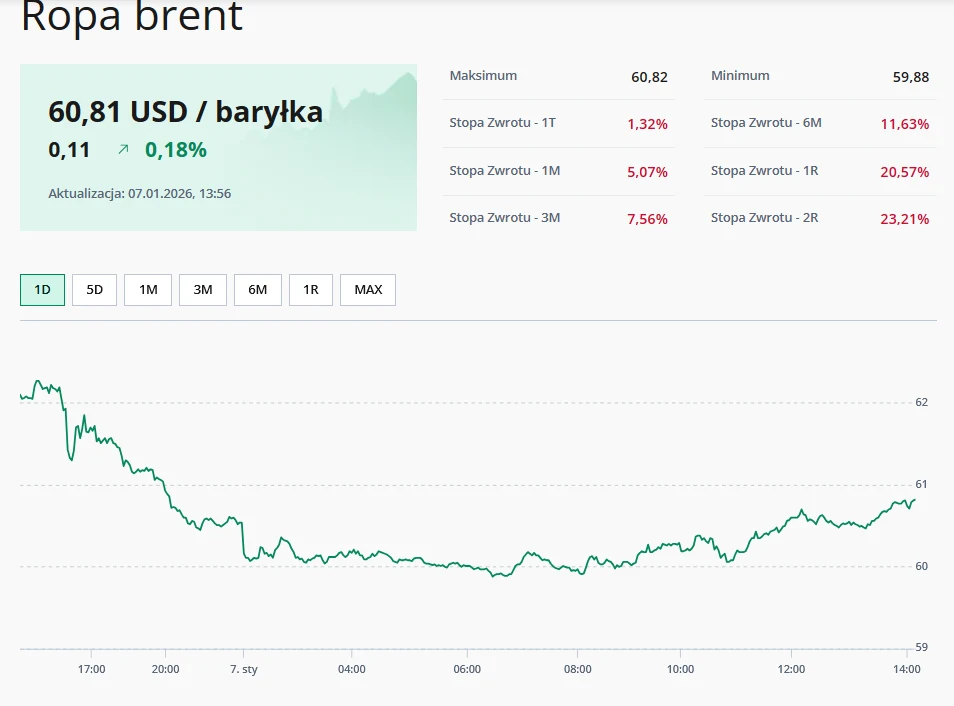Select the 3M time range
954x706 pixels.
click(202, 289)
